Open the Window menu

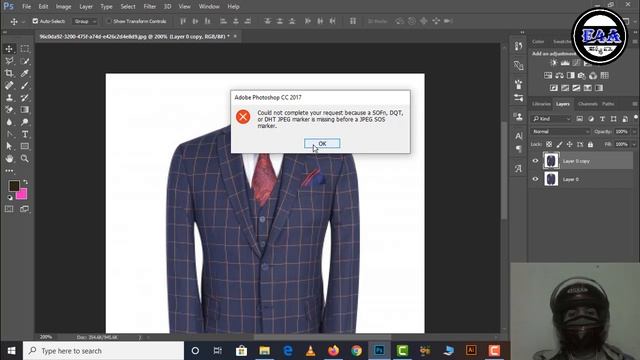click(209, 7)
